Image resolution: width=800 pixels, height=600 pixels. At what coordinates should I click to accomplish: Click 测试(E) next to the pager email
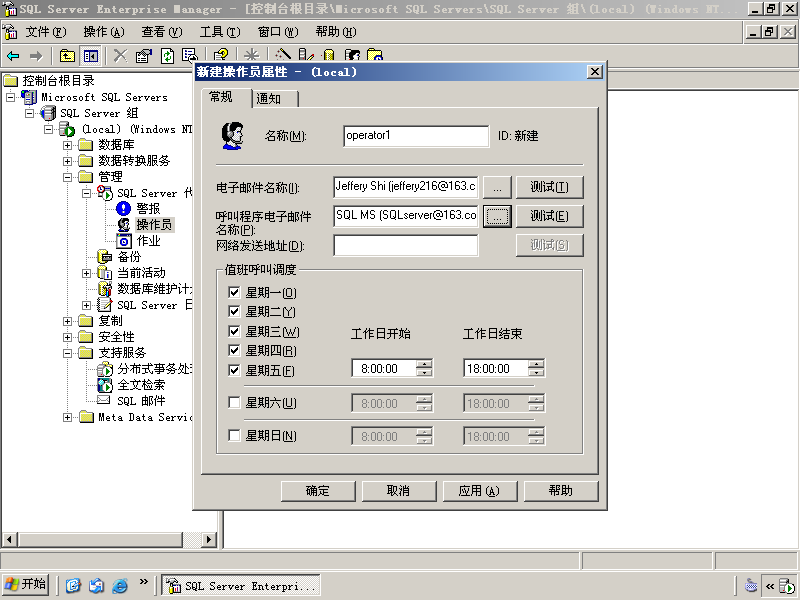pyautogui.click(x=549, y=216)
